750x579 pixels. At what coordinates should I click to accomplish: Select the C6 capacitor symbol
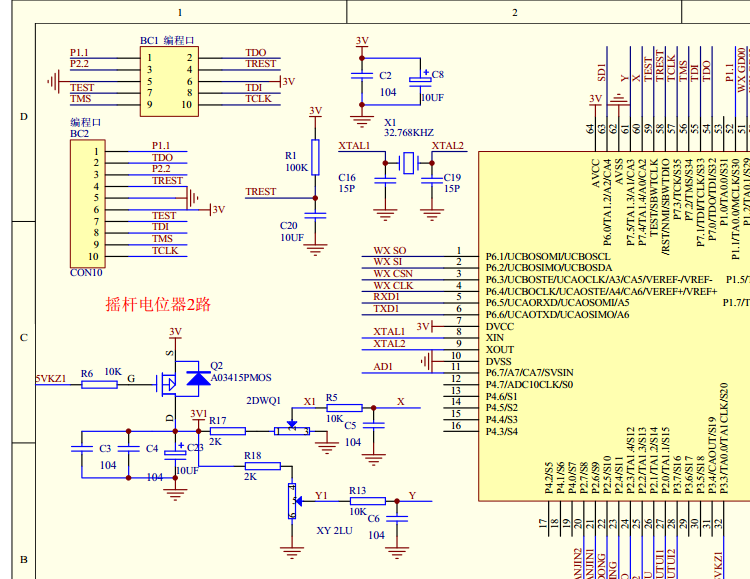pos(397,519)
